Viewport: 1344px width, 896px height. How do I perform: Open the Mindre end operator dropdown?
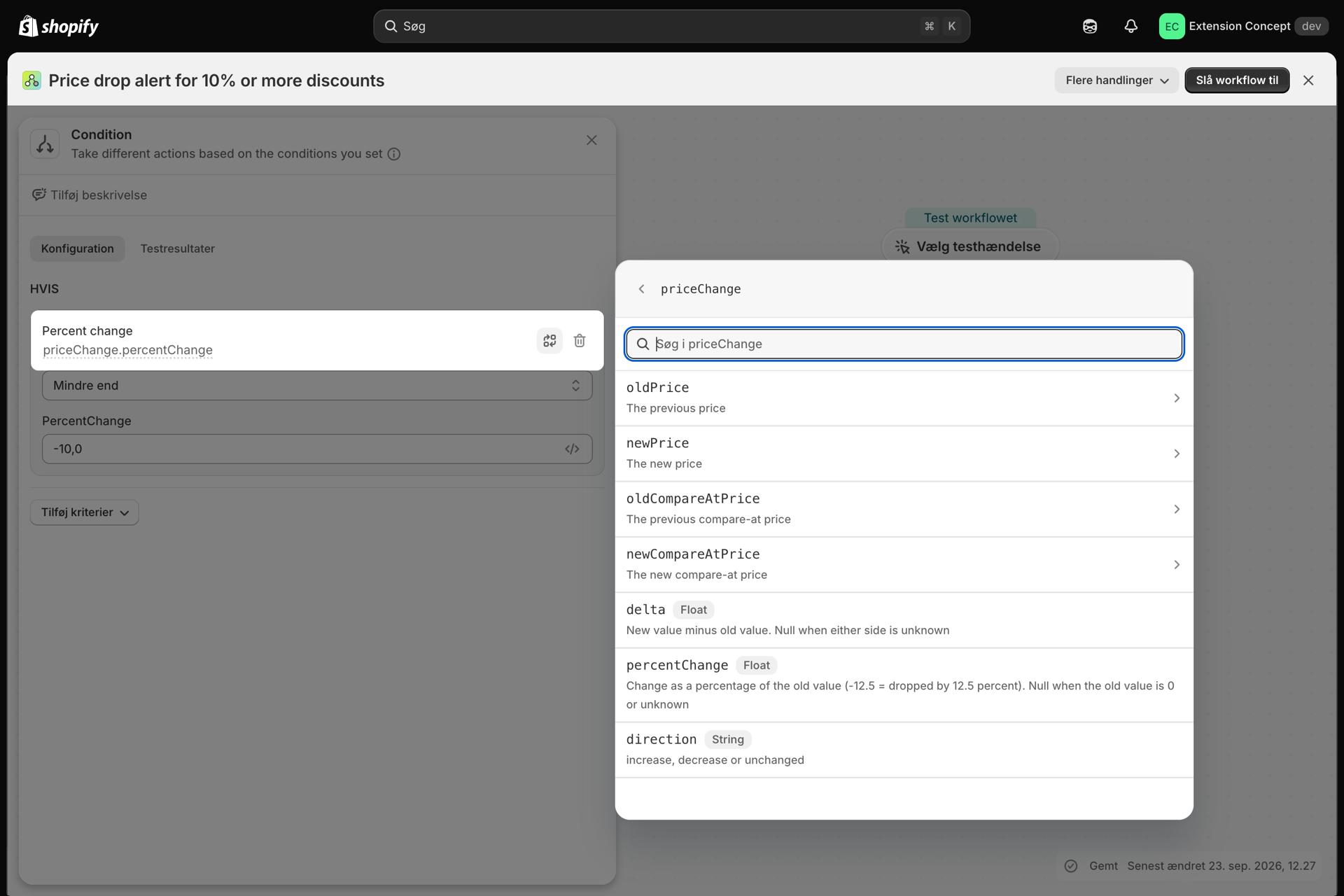(x=317, y=386)
